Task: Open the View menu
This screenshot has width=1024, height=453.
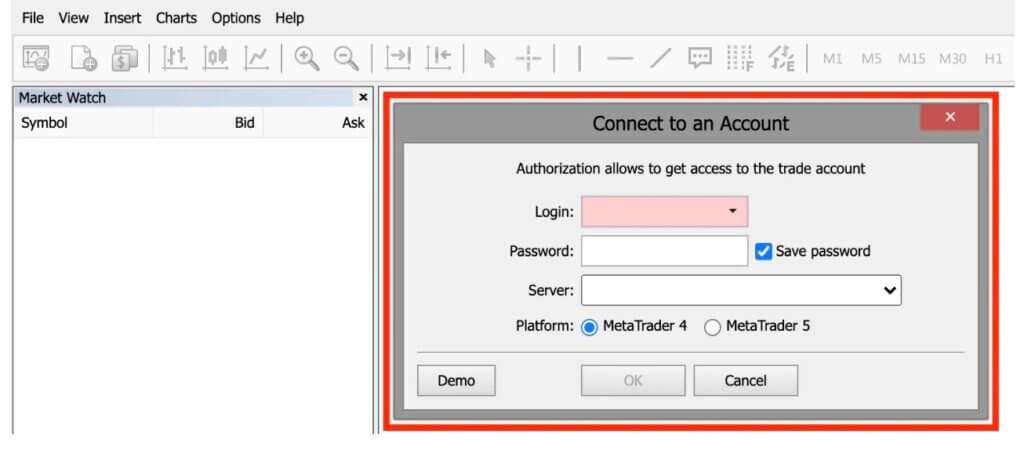Action: (74, 18)
